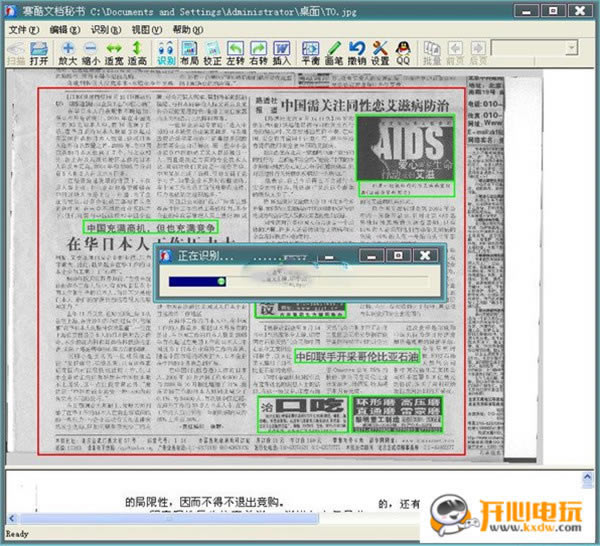Image resolution: width=600 pixels, height=546 pixels.
Task: Click the QQ penguin icon
Action: coord(403,53)
